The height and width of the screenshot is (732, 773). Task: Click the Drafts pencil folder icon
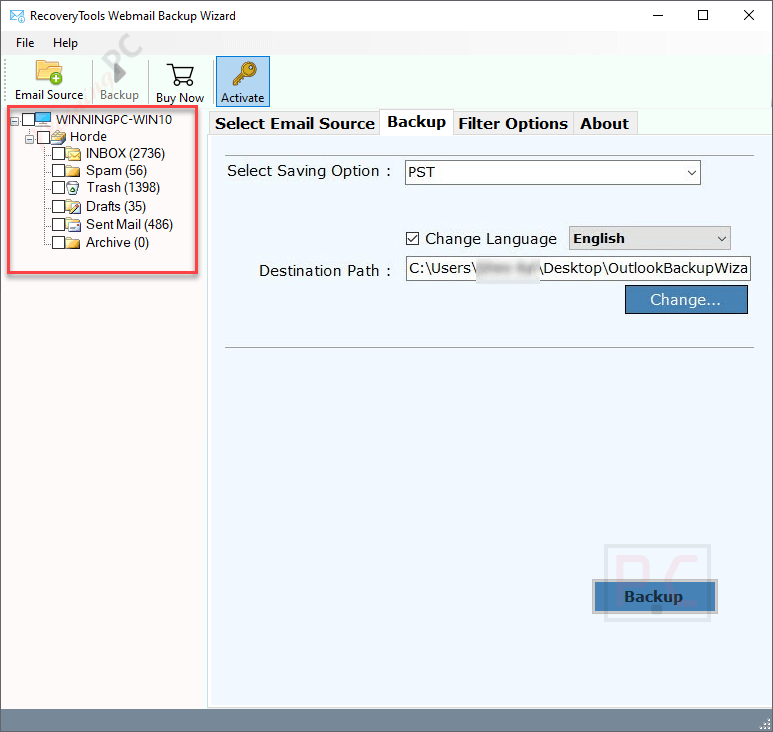click(x=73, y=207)
